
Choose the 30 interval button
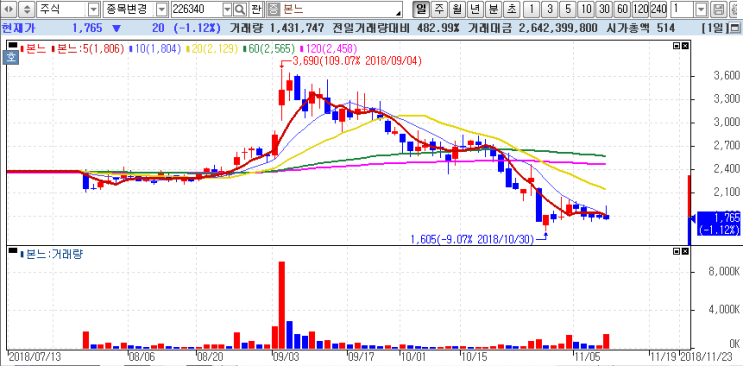pos(604,9)
